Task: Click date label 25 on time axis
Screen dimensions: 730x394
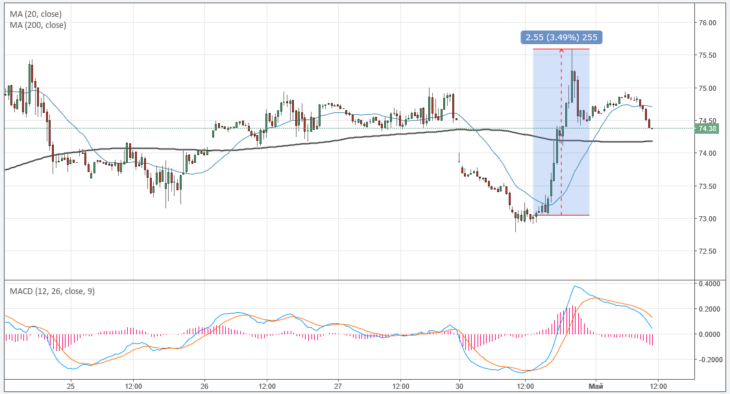Action: 71,386
